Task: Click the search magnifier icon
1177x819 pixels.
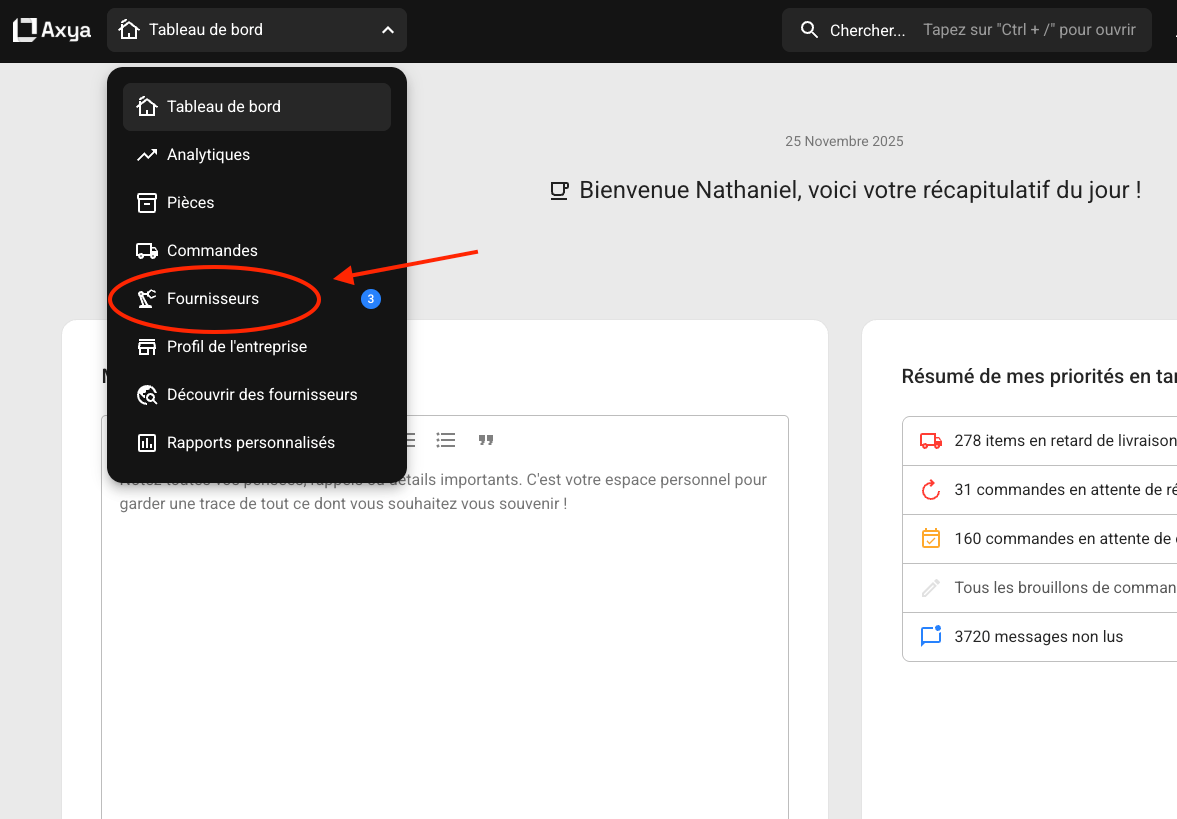Action: [810, 30]
